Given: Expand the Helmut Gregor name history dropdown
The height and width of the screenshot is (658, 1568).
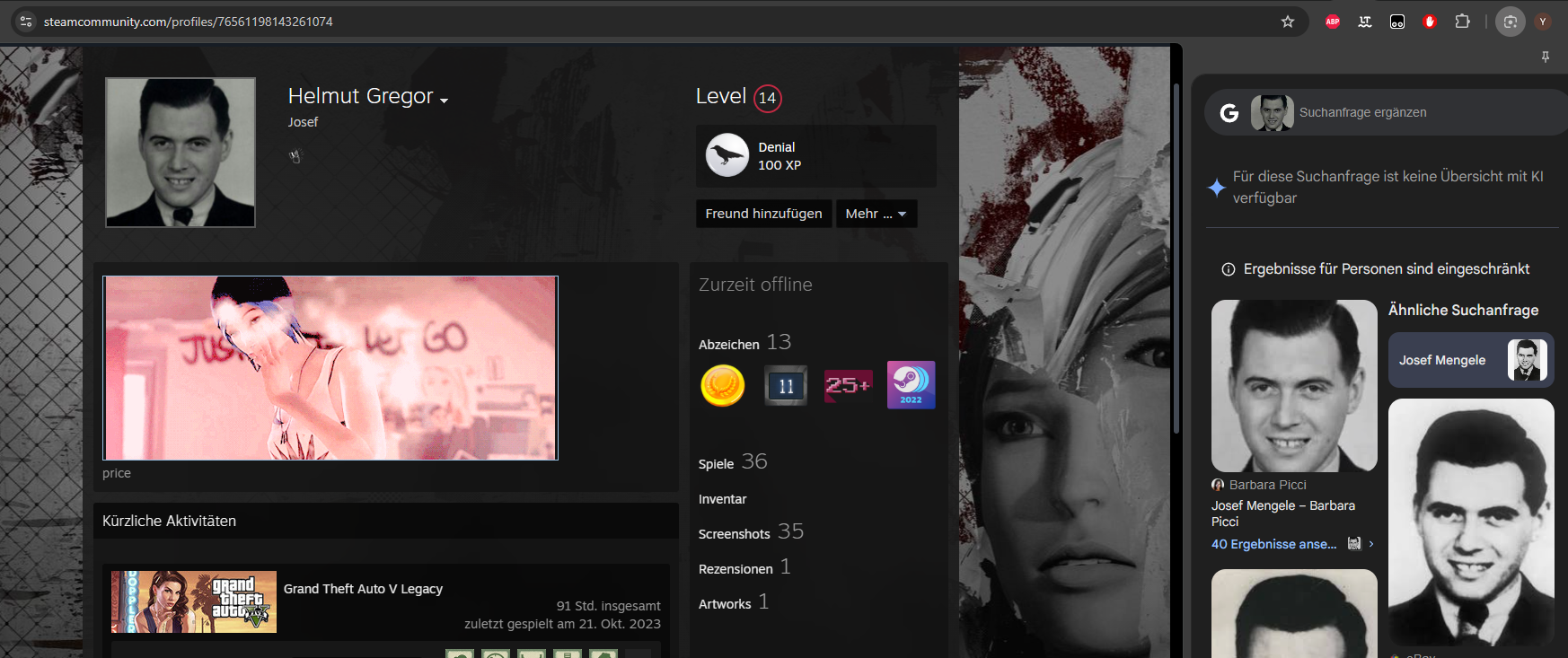Looking at the screenshot, I should click(x=444, y=100).
